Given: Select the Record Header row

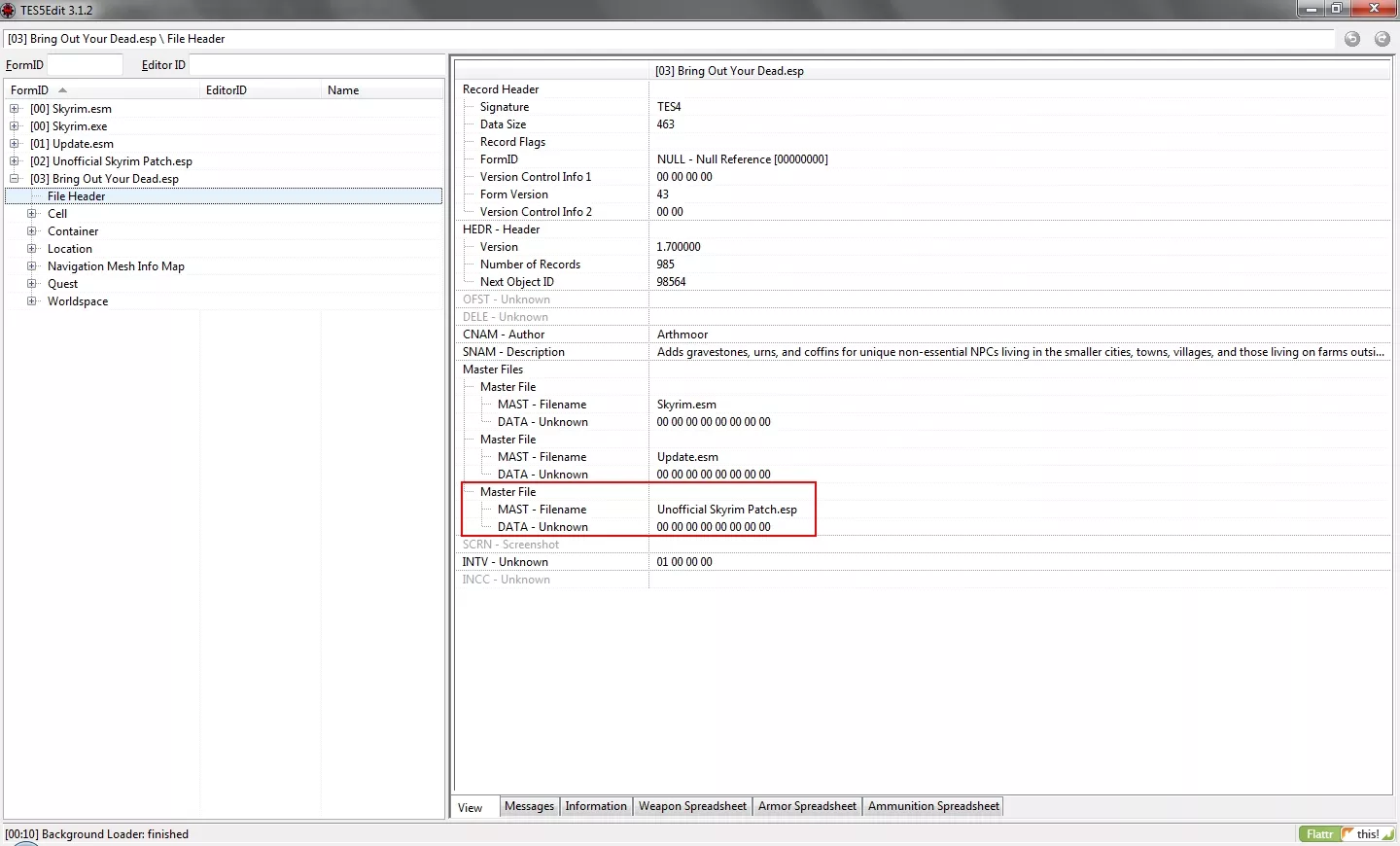Looking at the screenshot, I should [924, 89].
